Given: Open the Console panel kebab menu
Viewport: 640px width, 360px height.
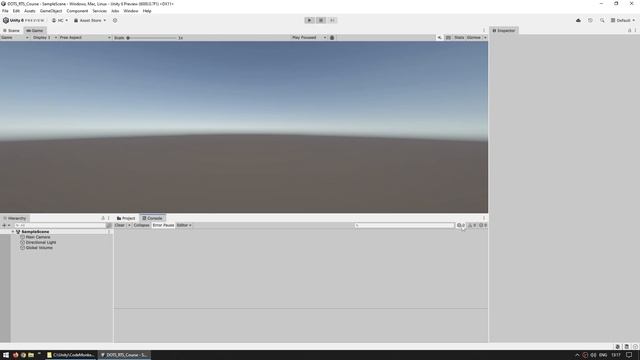Looking at the screenshot, I should [484, 218].
